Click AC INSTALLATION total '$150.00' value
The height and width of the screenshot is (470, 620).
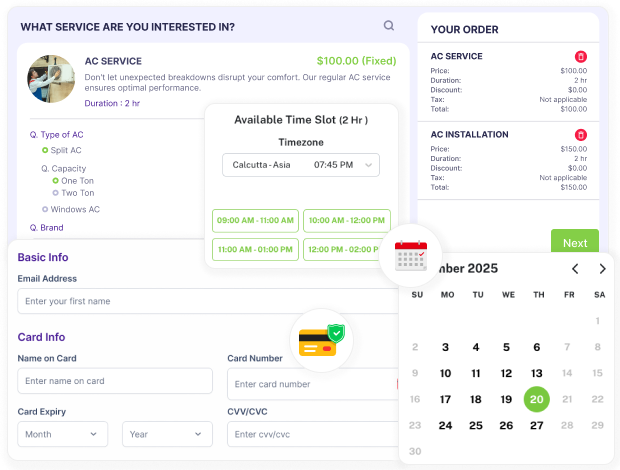(x=574, y=187)
